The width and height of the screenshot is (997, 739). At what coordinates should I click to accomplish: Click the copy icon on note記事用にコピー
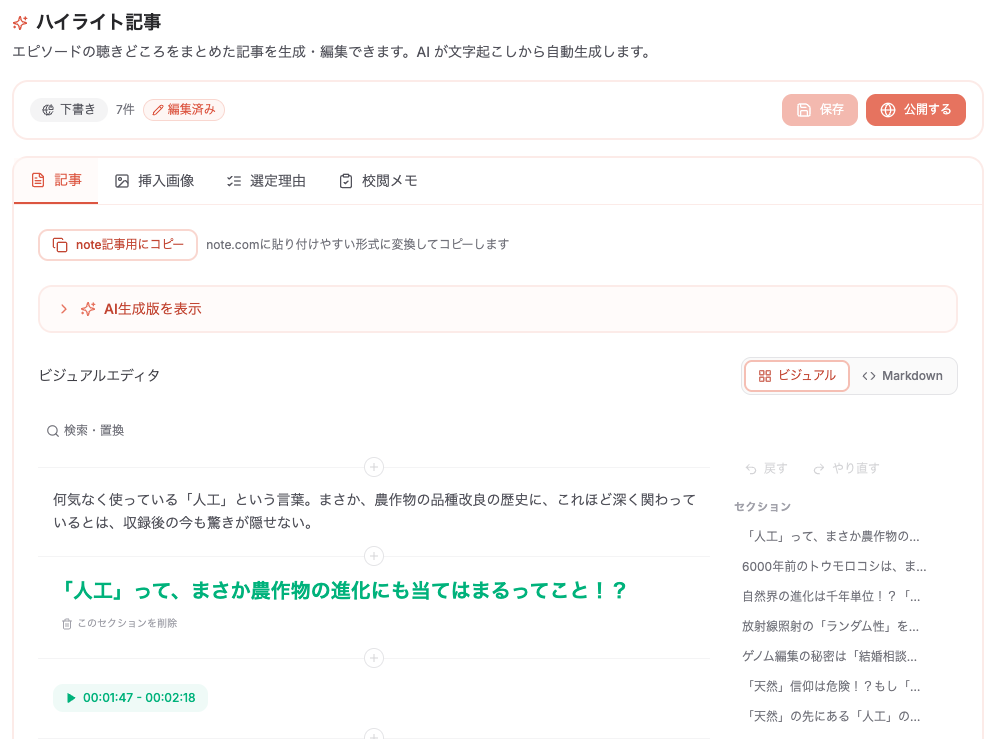58,245
